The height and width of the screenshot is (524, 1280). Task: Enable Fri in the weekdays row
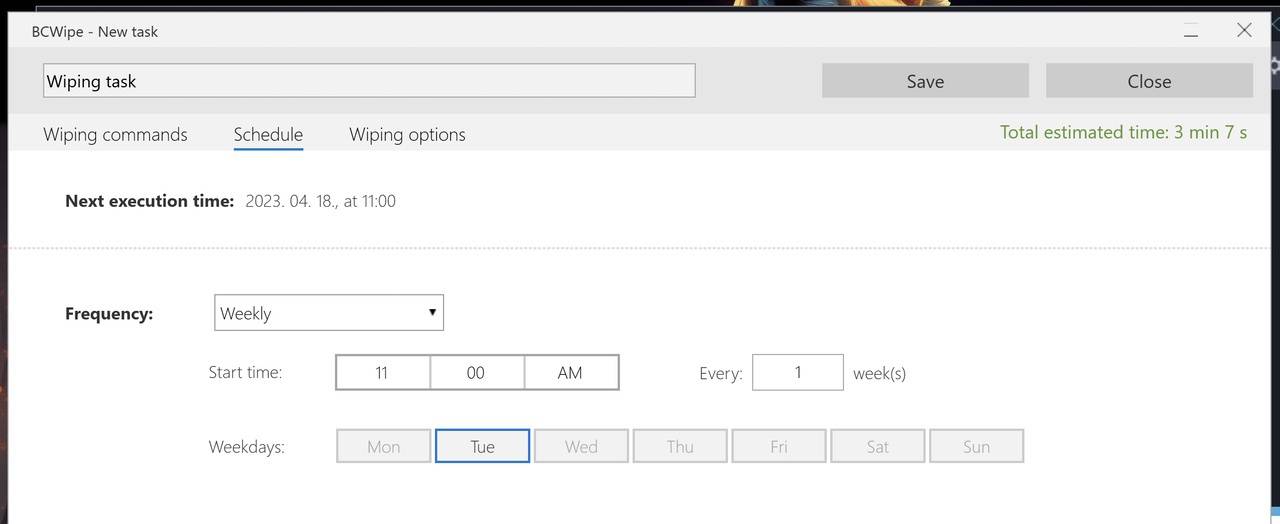pos(779,446)
